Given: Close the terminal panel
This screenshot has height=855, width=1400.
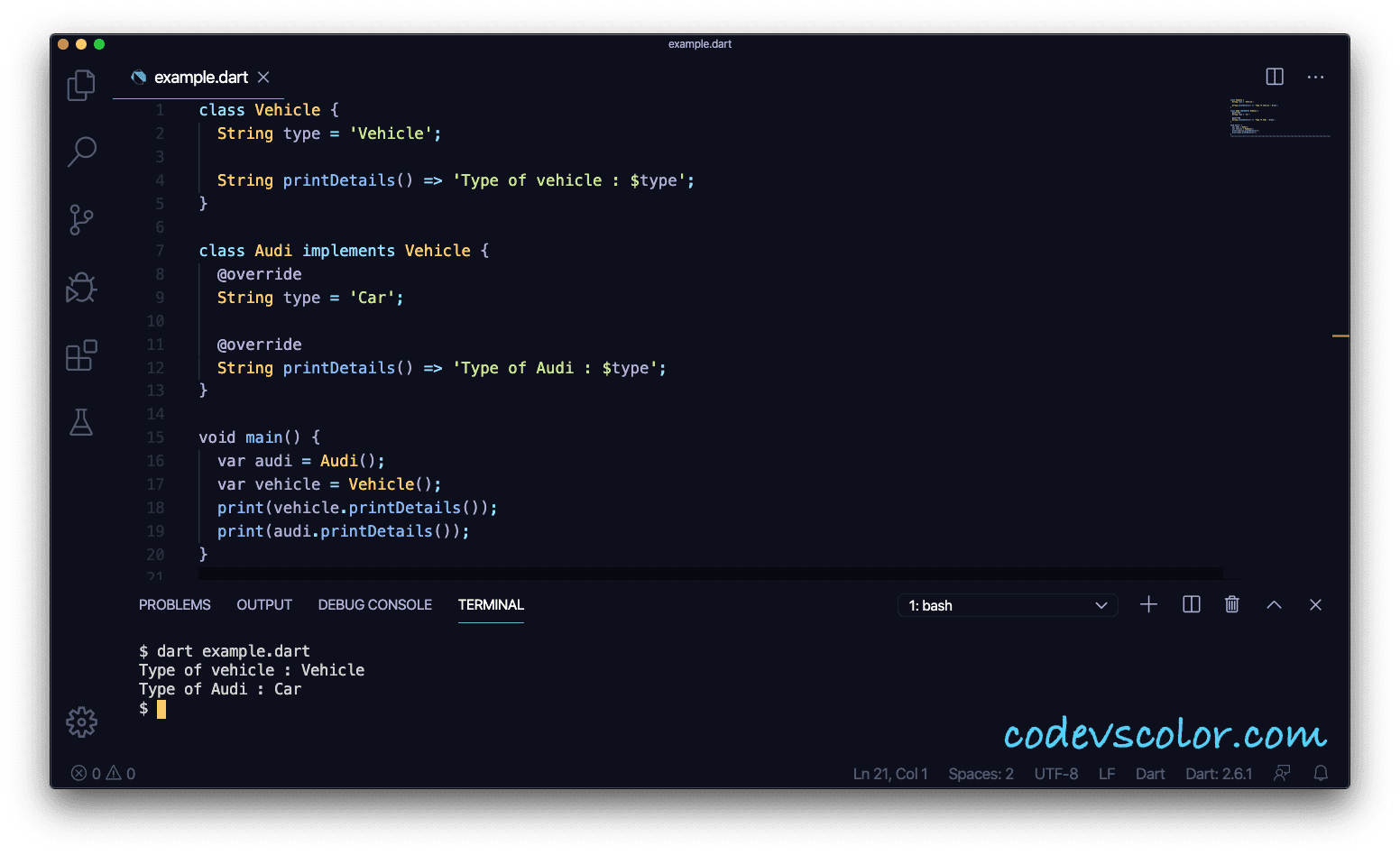Looking at the screenshot, I should (x=1315, y=604).
